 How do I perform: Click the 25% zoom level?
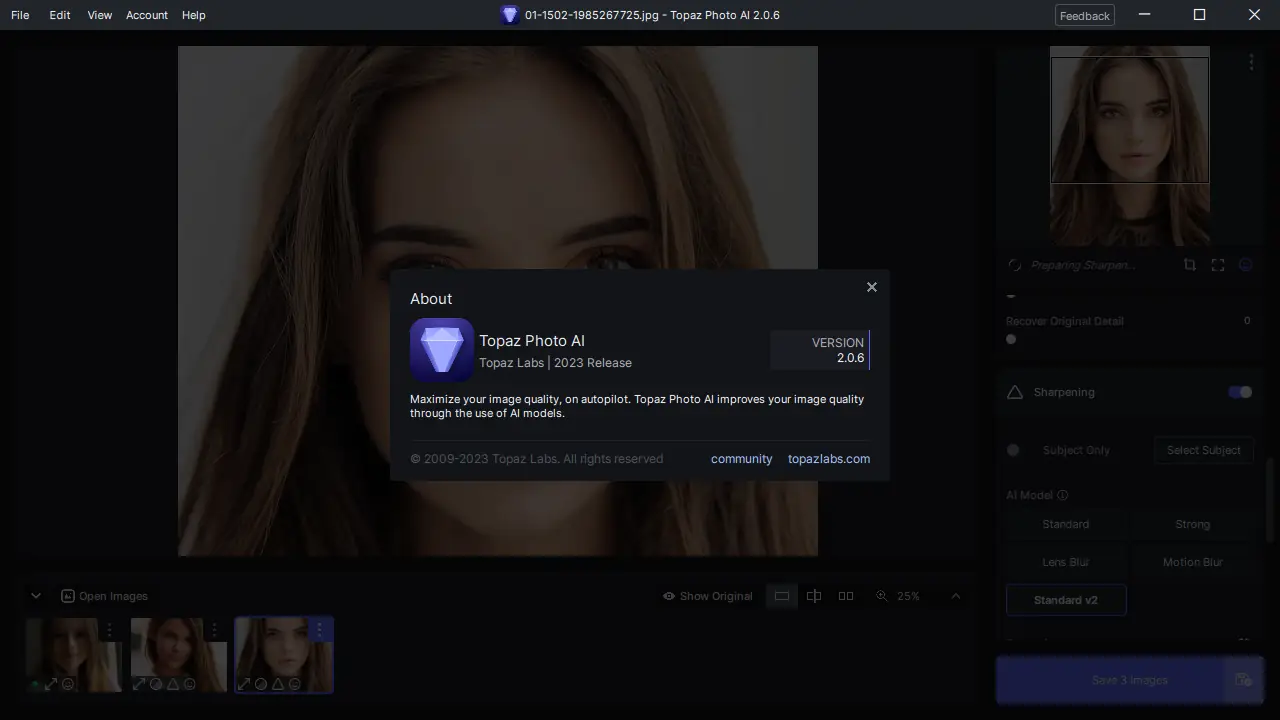pos(908,596)
